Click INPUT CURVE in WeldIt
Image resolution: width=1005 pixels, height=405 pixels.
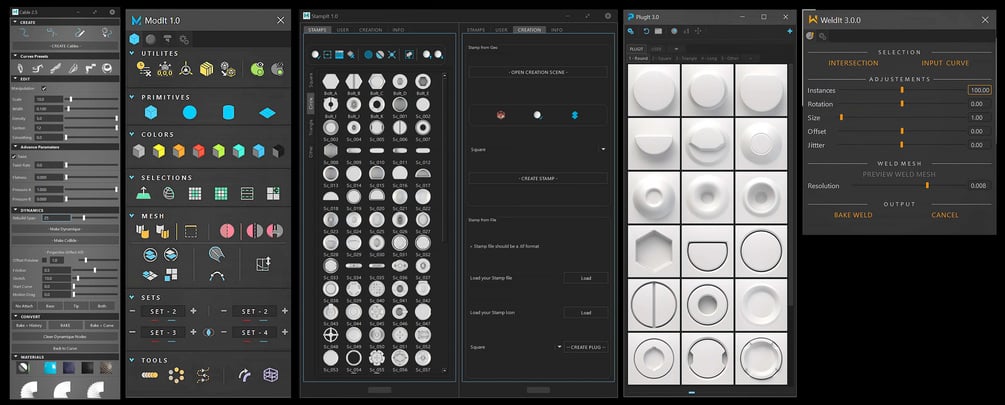(945, 63)
